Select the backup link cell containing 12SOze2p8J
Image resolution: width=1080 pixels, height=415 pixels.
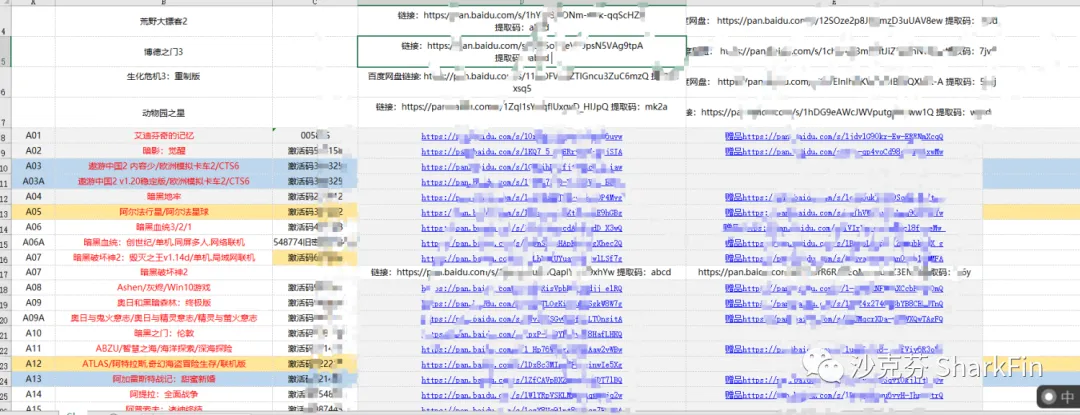point(835,21)
